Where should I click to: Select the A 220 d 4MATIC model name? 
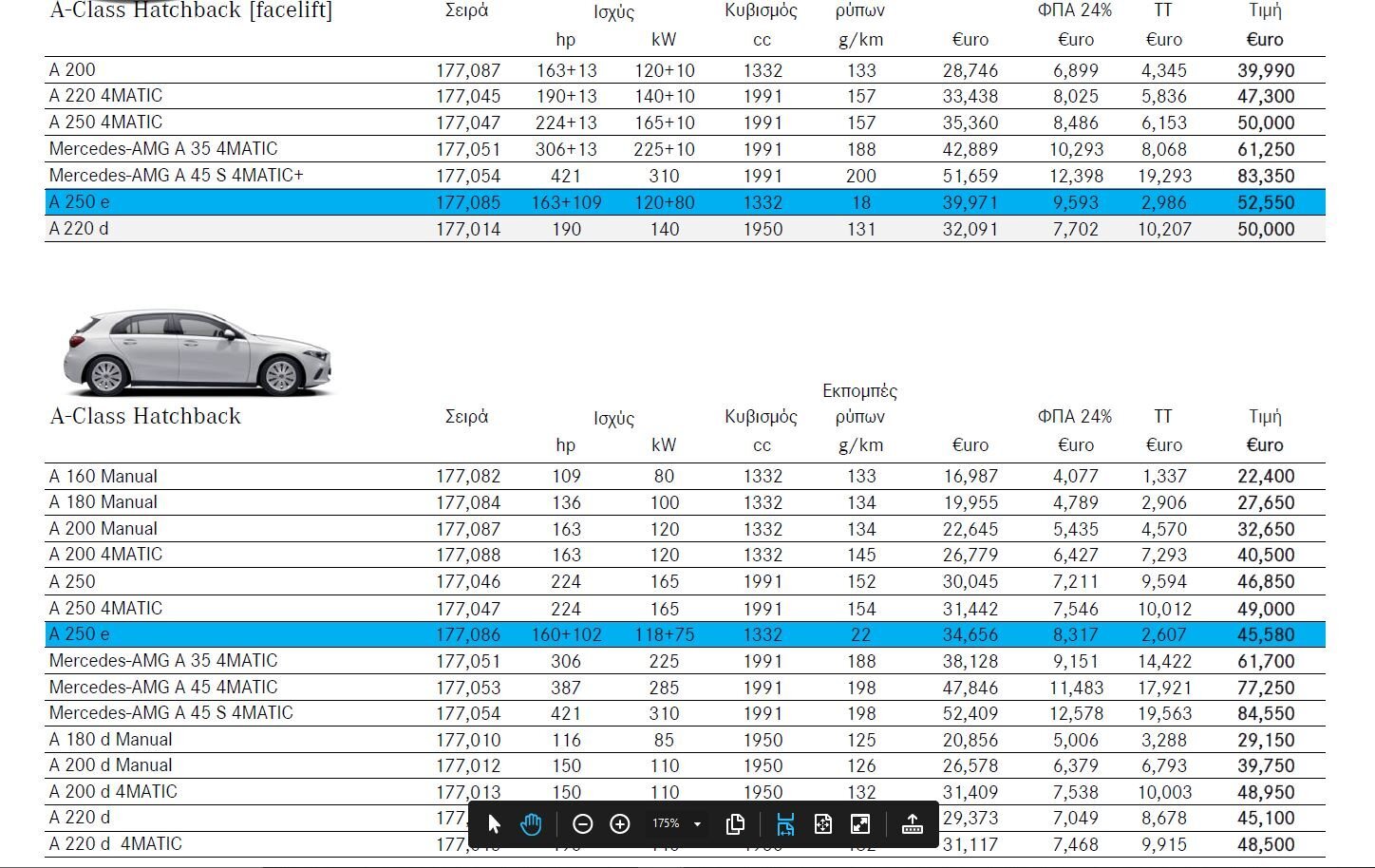coord(116,843)
